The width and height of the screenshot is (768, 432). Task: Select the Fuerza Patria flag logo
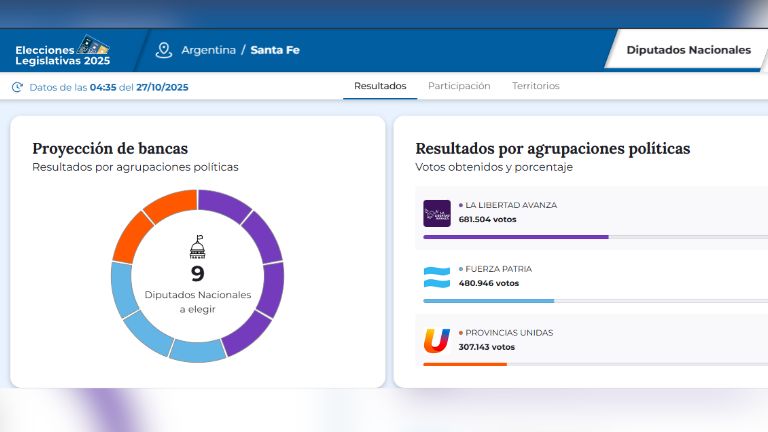point(436,277)
